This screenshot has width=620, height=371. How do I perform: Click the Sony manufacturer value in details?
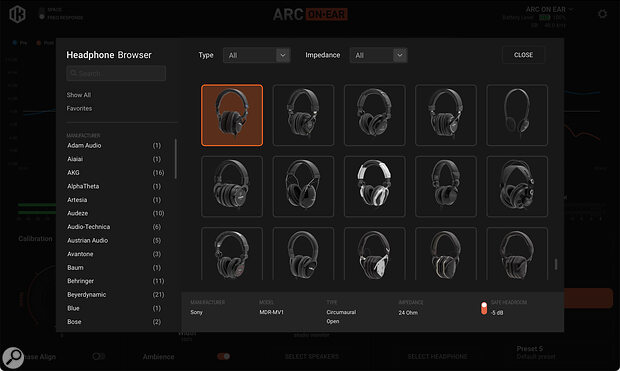(196, 312)
